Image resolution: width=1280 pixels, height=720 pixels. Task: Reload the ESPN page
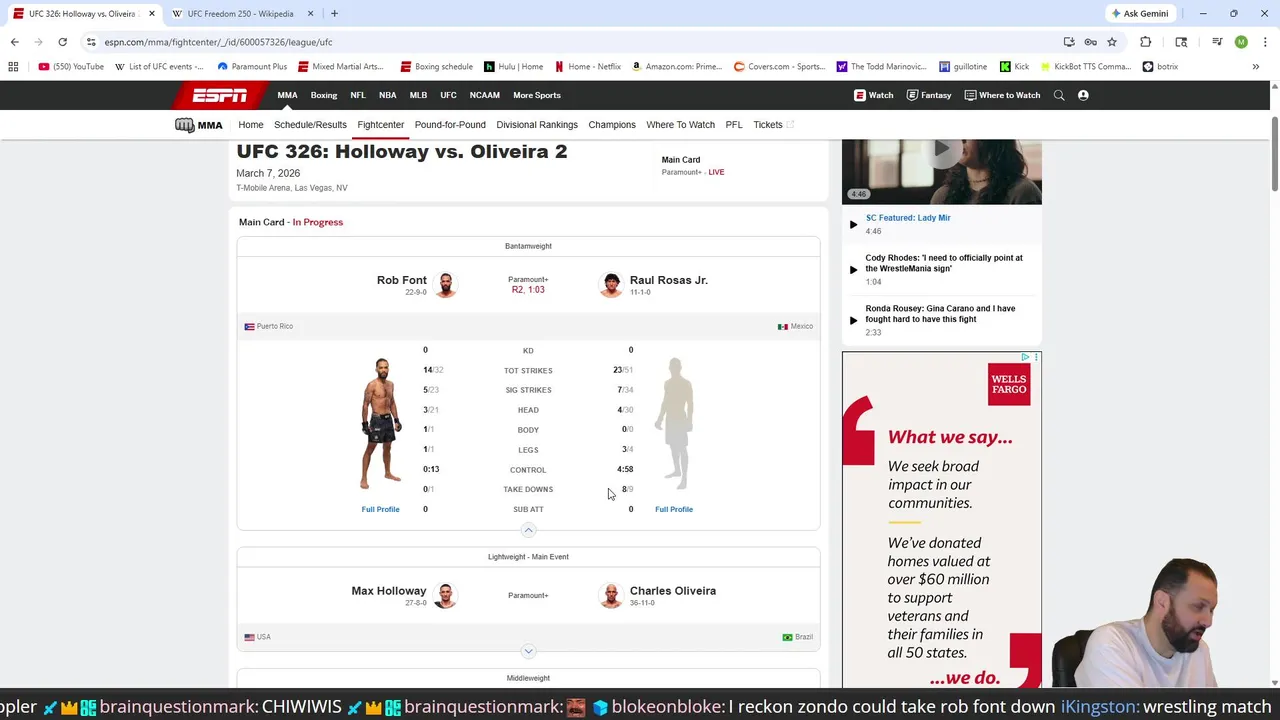click(x=62, y=42)
